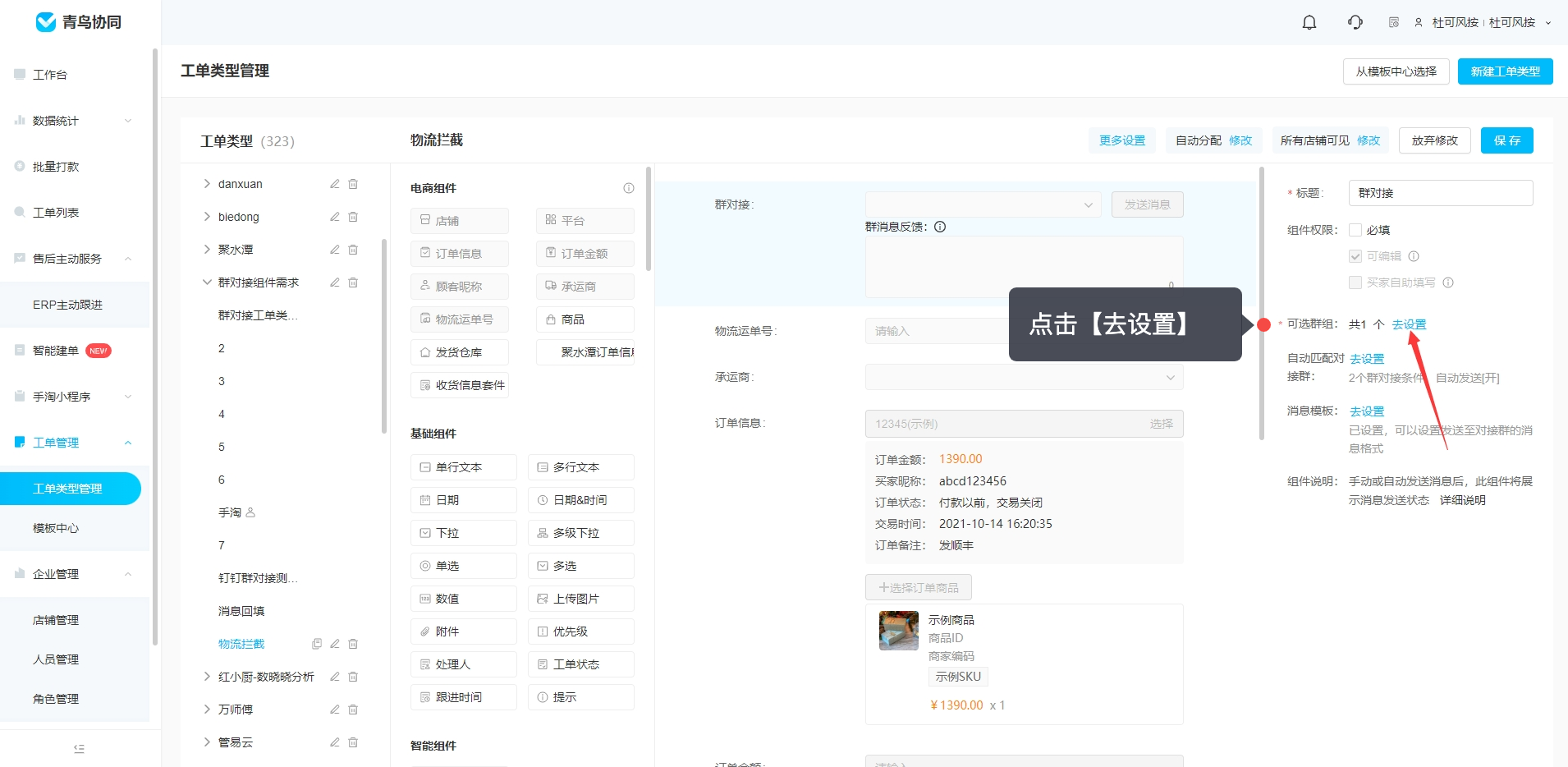Delete the 物流拦截 ticket type
Image resolution: width=1568 pixels, height=767 pixels.
tap(353, 644)
